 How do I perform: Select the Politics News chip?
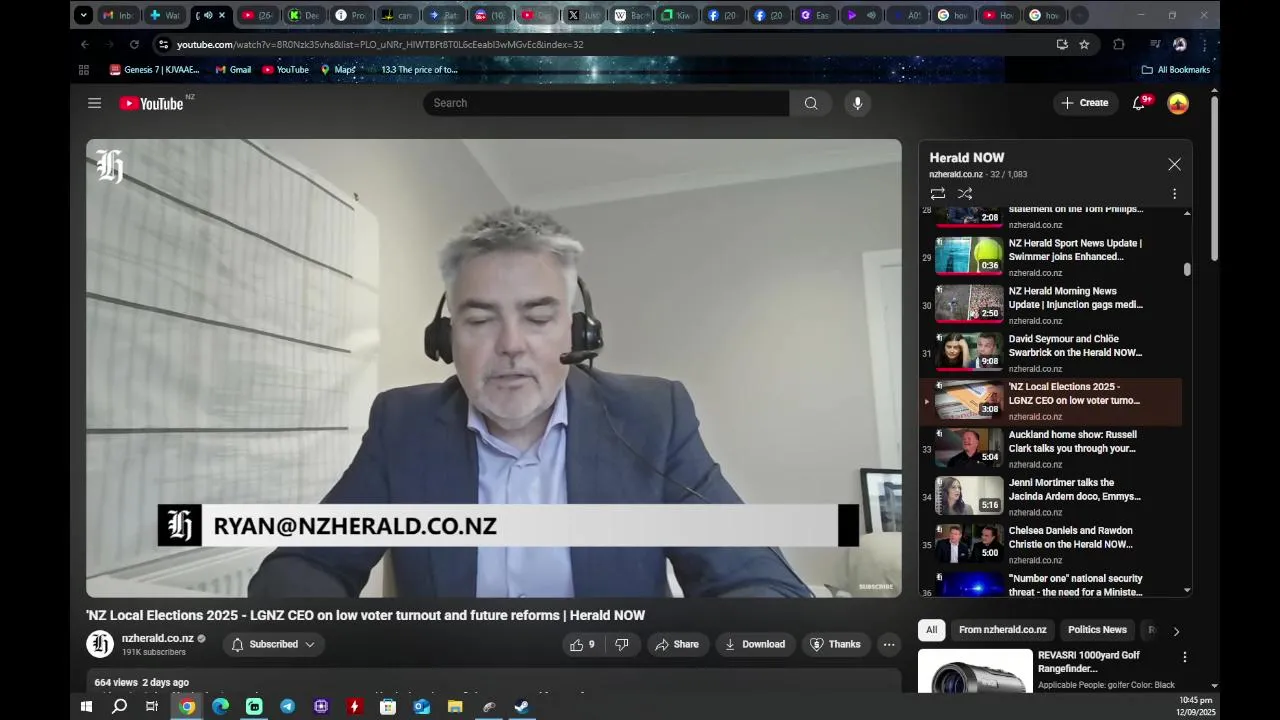pyautogui.click(x=1097, y=630)
